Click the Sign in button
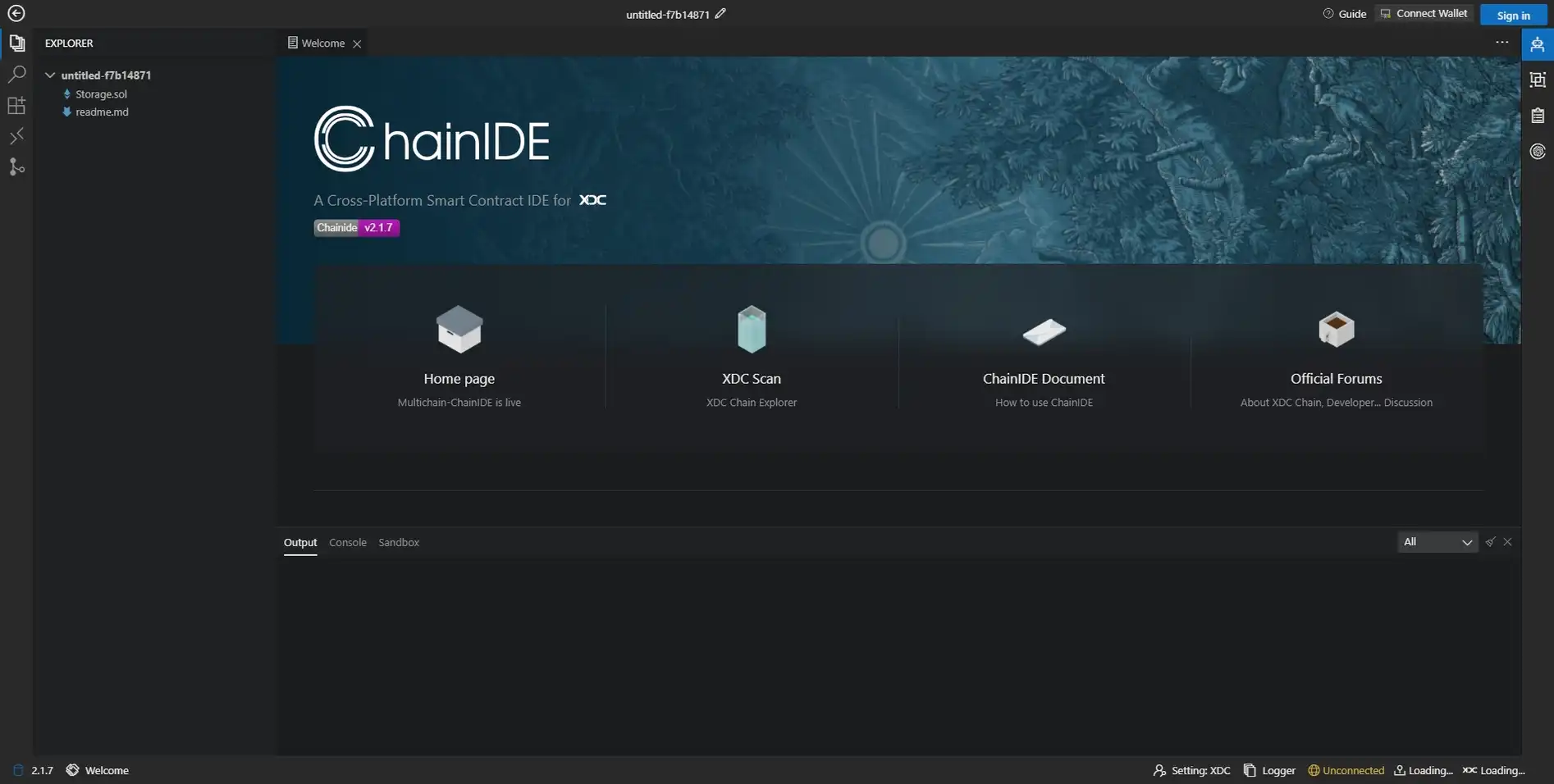This screenshot has height=784, width=1554. tap(1512, 15)
